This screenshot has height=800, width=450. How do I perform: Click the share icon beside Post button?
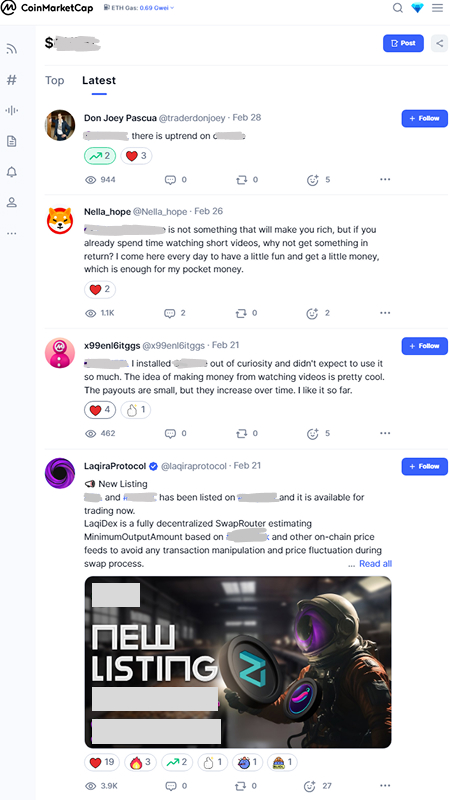(x=439, y=43)
